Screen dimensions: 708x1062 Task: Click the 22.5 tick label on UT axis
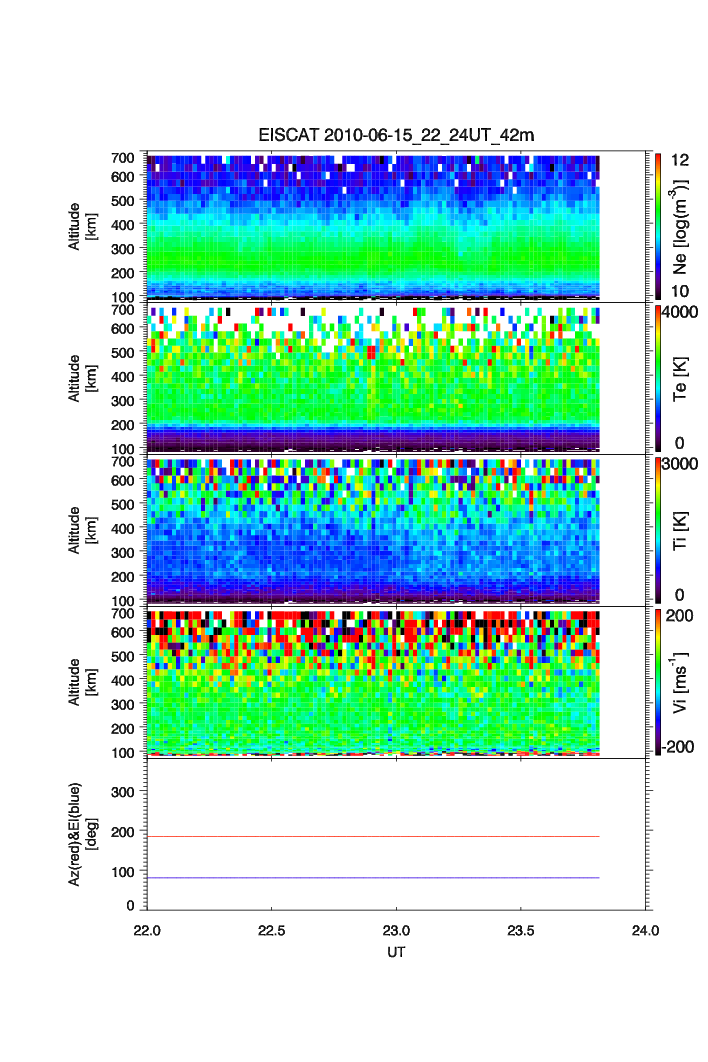[x=272, y=930]
